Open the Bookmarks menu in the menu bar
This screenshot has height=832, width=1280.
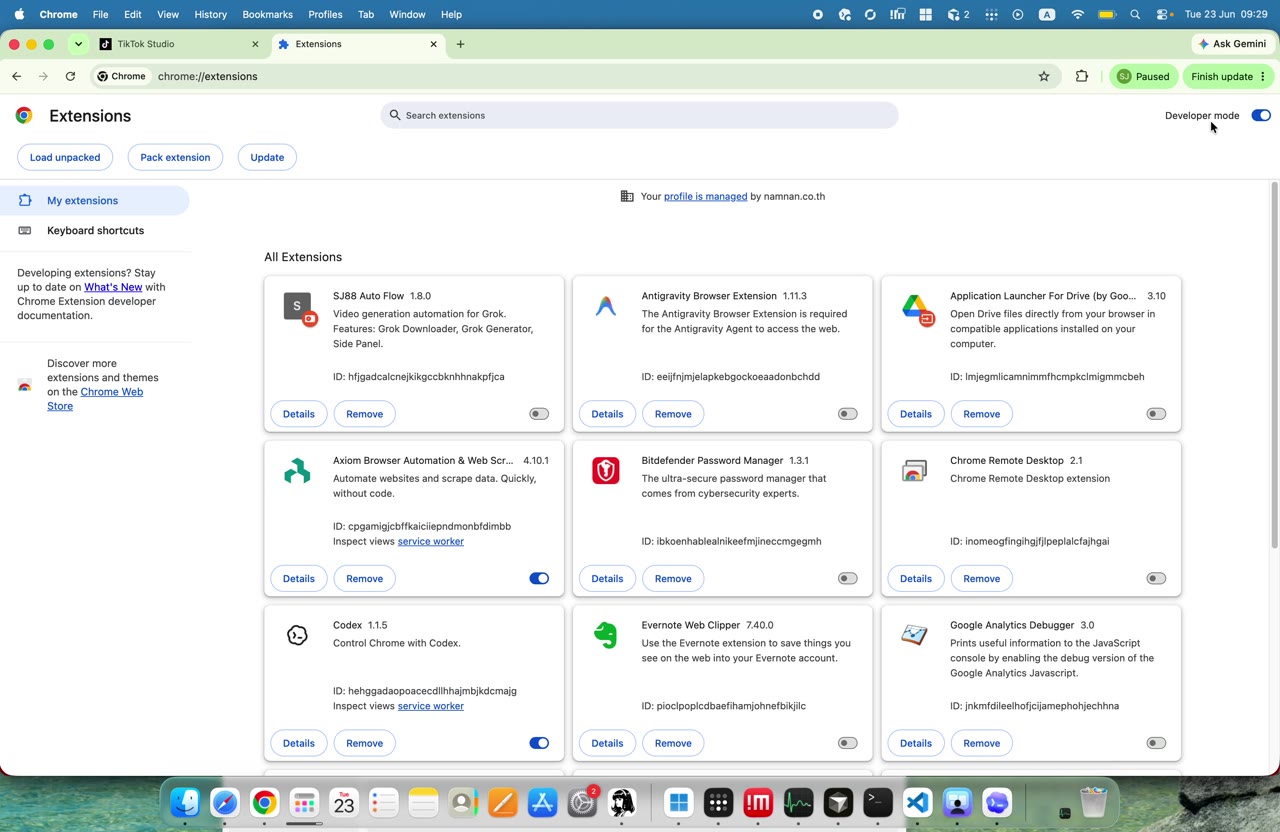coord(267,15)
